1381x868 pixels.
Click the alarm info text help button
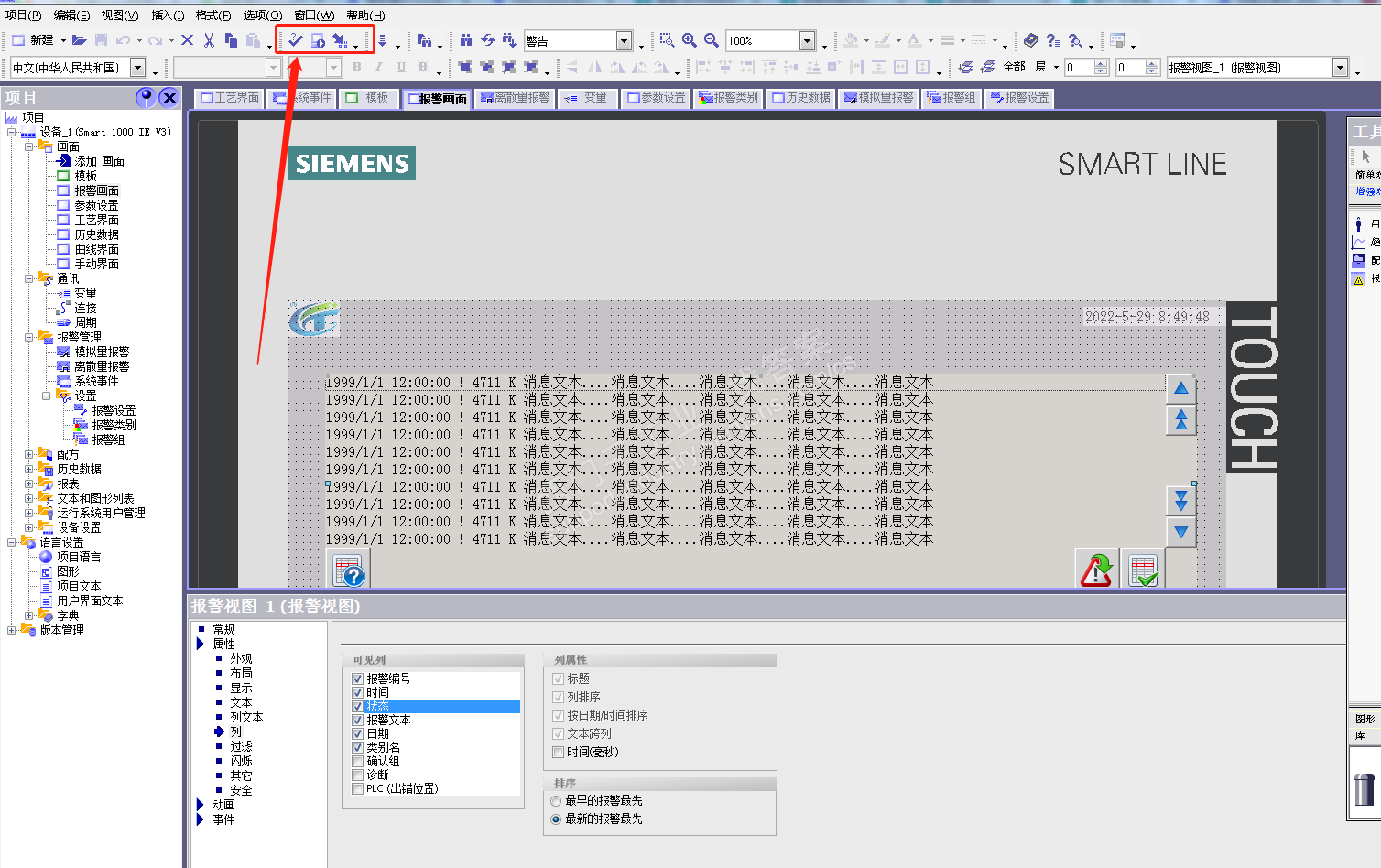point(349,570)
